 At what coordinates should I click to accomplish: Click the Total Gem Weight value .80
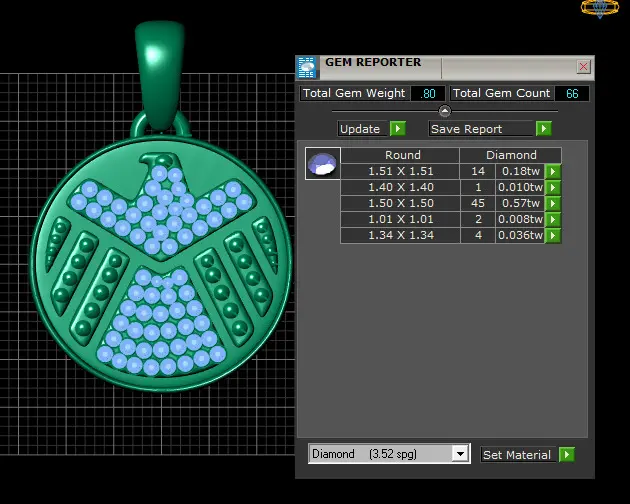428,94
